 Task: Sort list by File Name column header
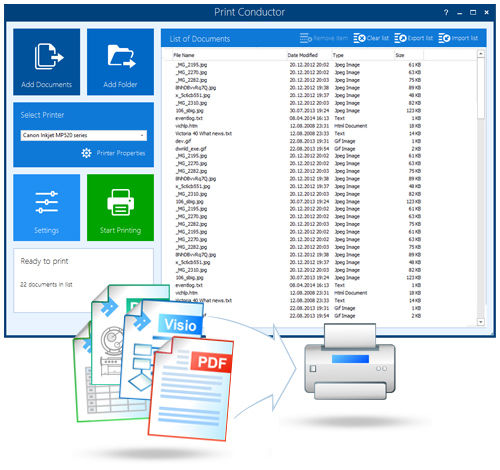184,55
